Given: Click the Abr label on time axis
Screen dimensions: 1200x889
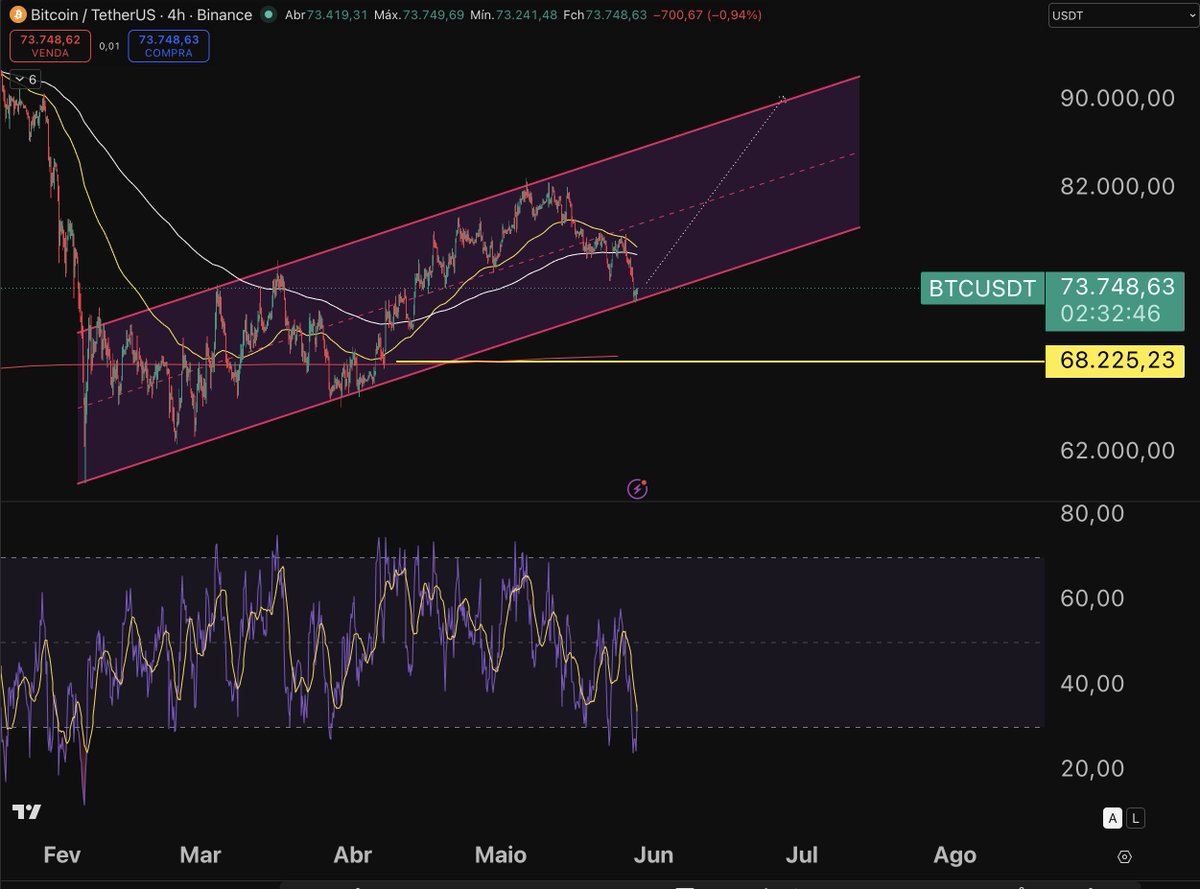Looking at the screenshot, I should (352, 855).
